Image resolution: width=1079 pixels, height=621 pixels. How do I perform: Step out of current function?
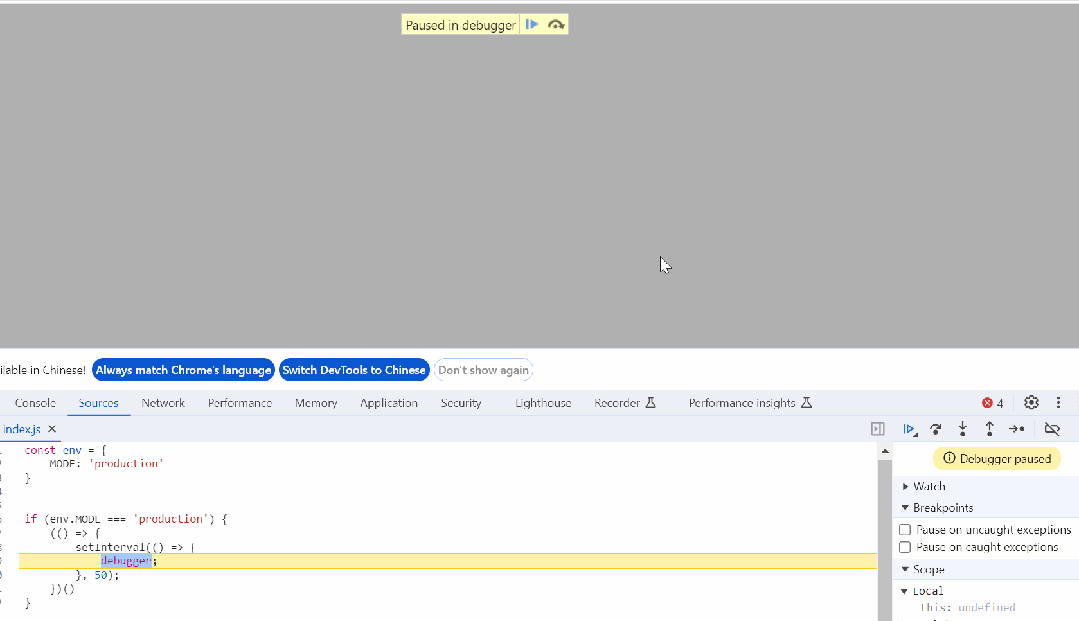pyautogui.click(x=990, y=429)
